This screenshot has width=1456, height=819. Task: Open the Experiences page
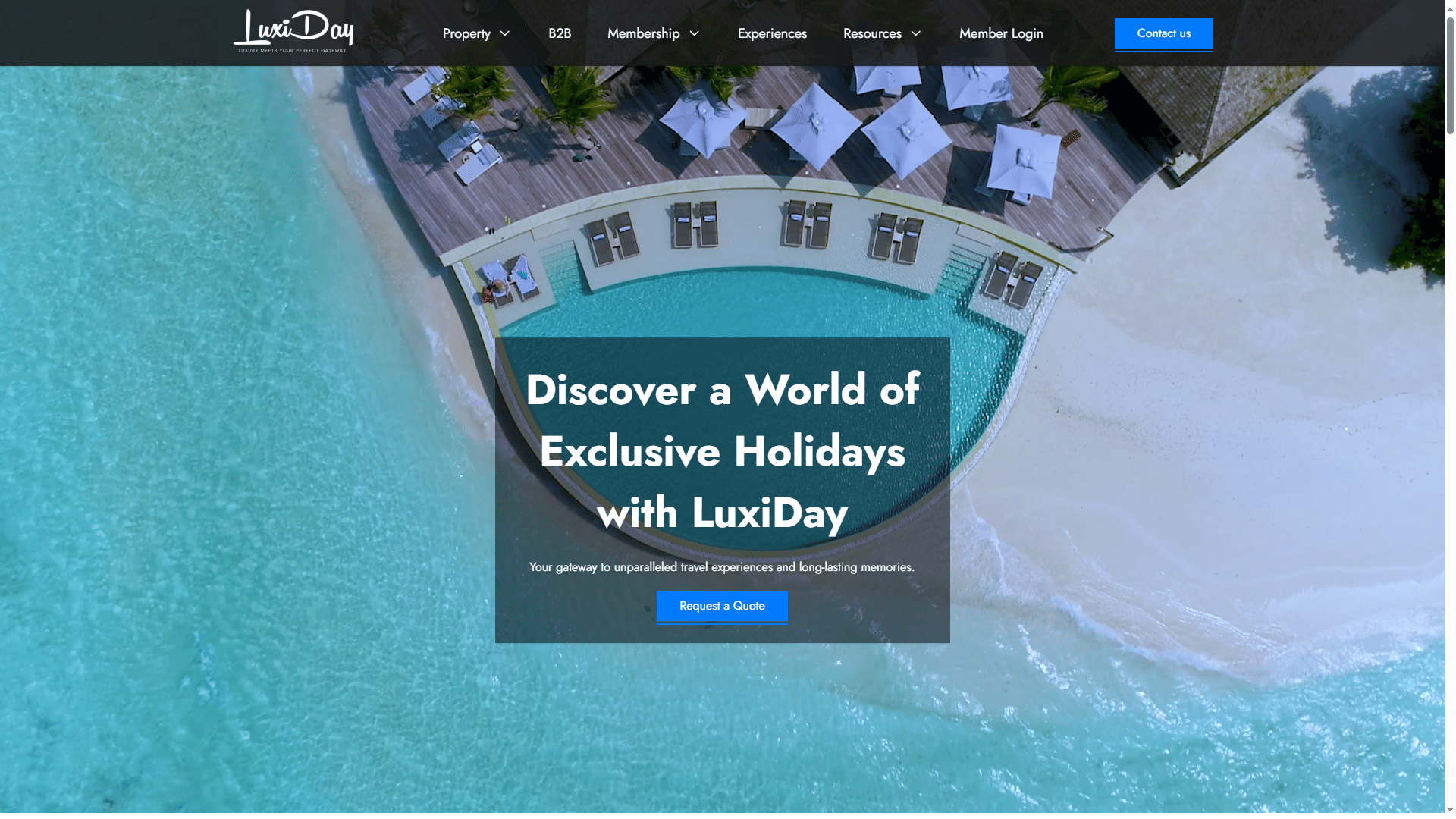[772, 33]
